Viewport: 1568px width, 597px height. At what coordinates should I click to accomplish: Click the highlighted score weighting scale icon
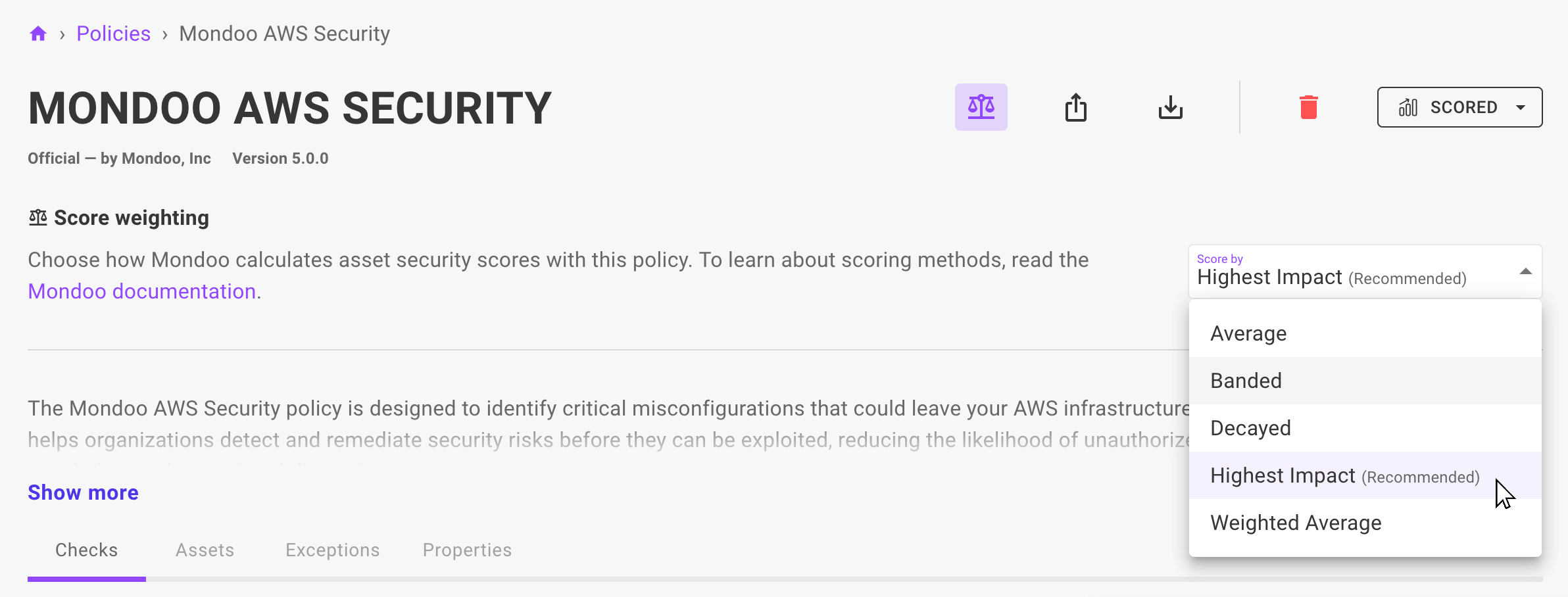click(x=981, y=107)
